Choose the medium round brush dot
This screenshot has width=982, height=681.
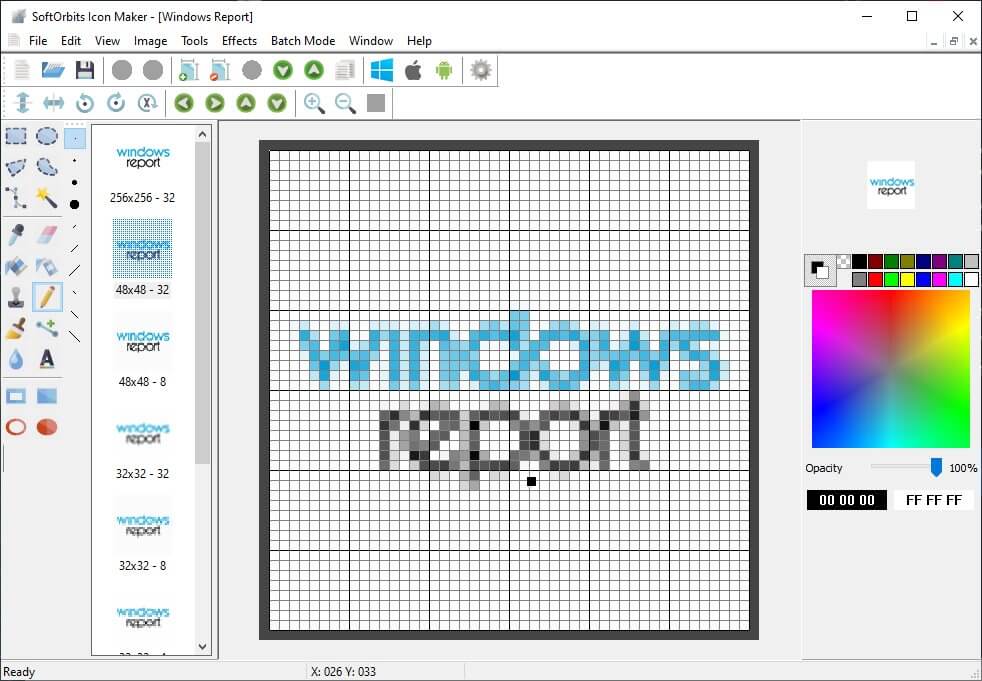[75, 182]
